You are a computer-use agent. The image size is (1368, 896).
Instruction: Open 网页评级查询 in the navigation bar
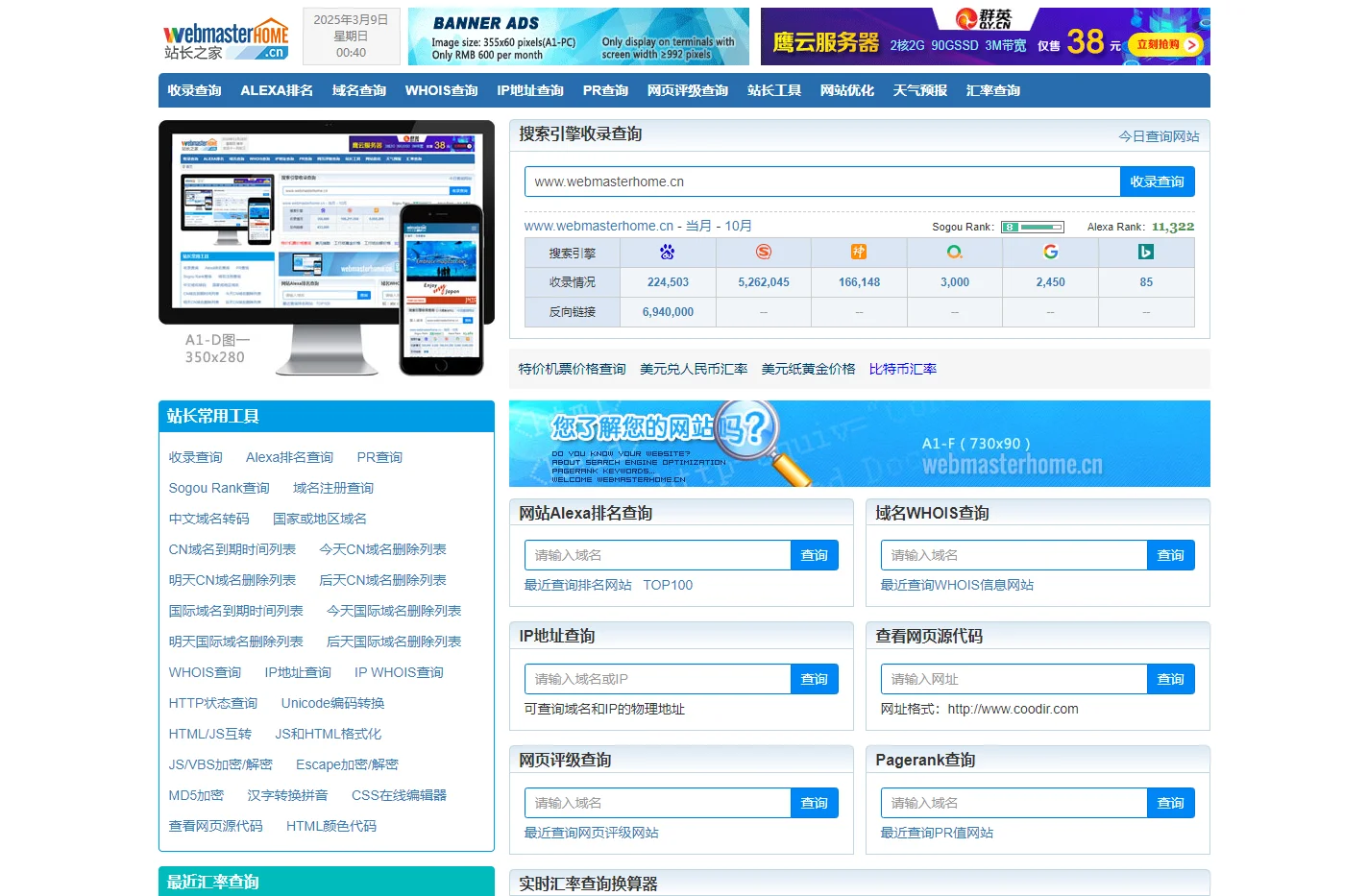688,90
